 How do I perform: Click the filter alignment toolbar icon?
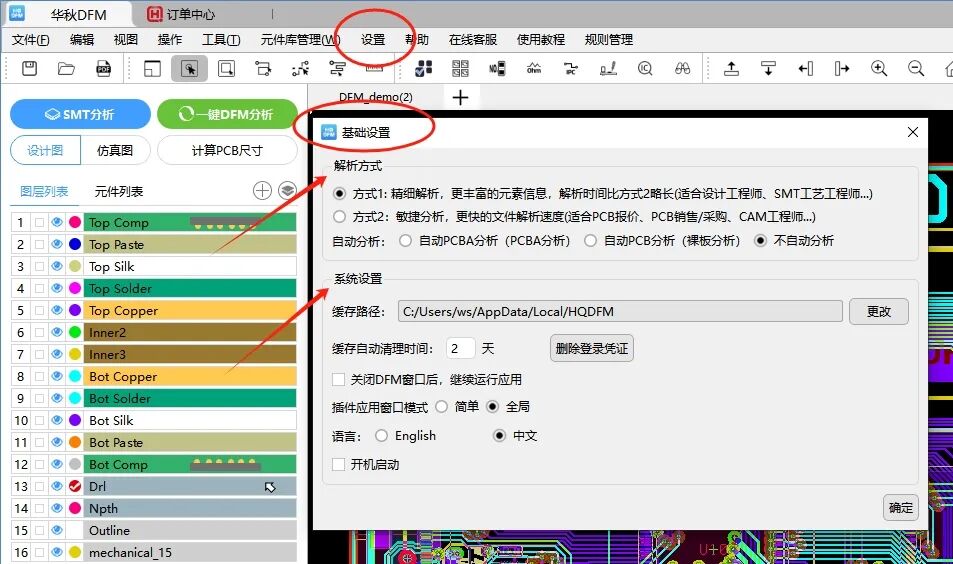point(337,69)
